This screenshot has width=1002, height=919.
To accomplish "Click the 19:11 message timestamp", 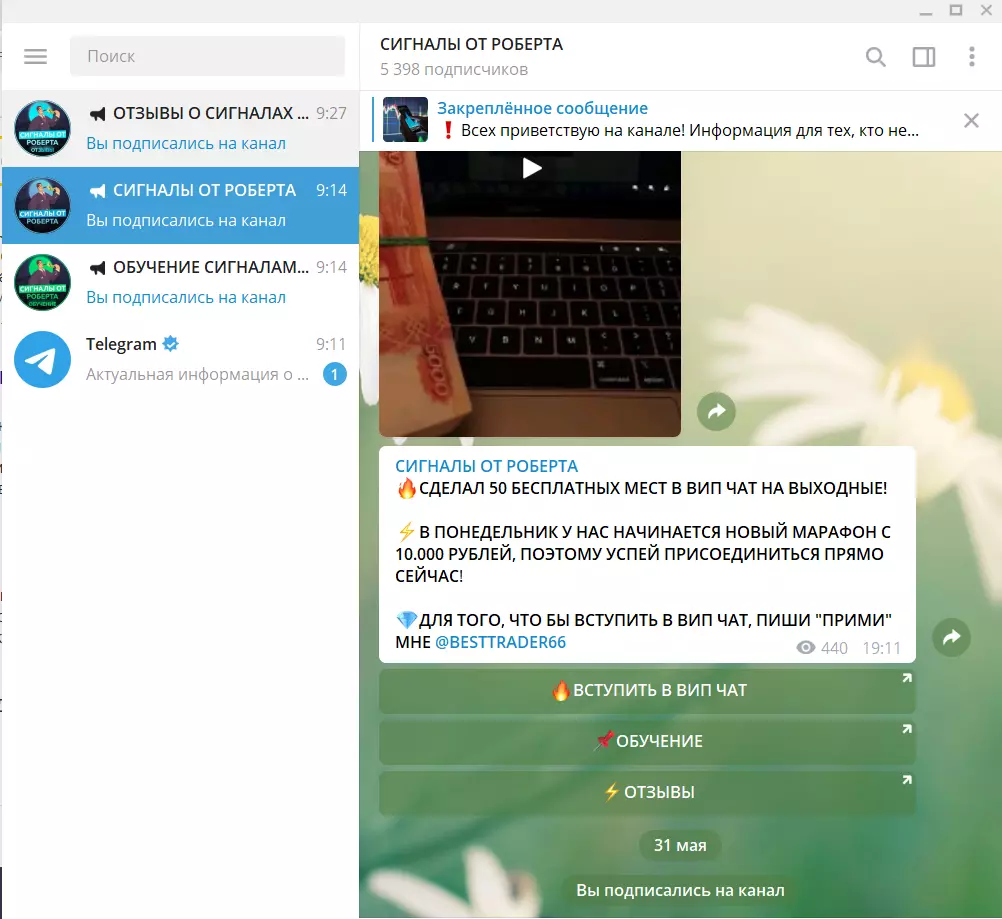I will (x=881, y=648).
